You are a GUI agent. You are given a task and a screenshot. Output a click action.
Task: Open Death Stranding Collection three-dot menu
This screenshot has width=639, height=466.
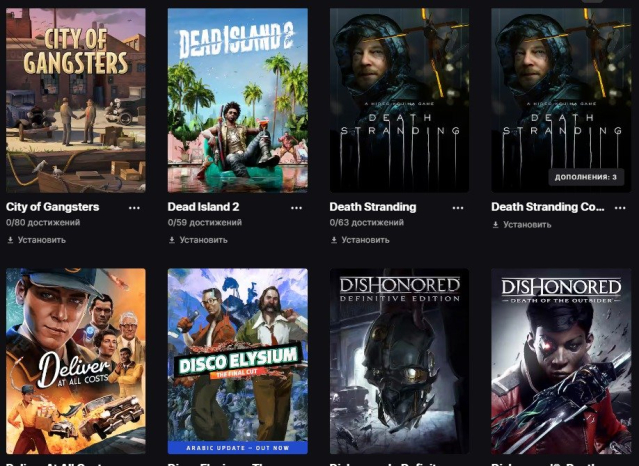pos(620,208)
